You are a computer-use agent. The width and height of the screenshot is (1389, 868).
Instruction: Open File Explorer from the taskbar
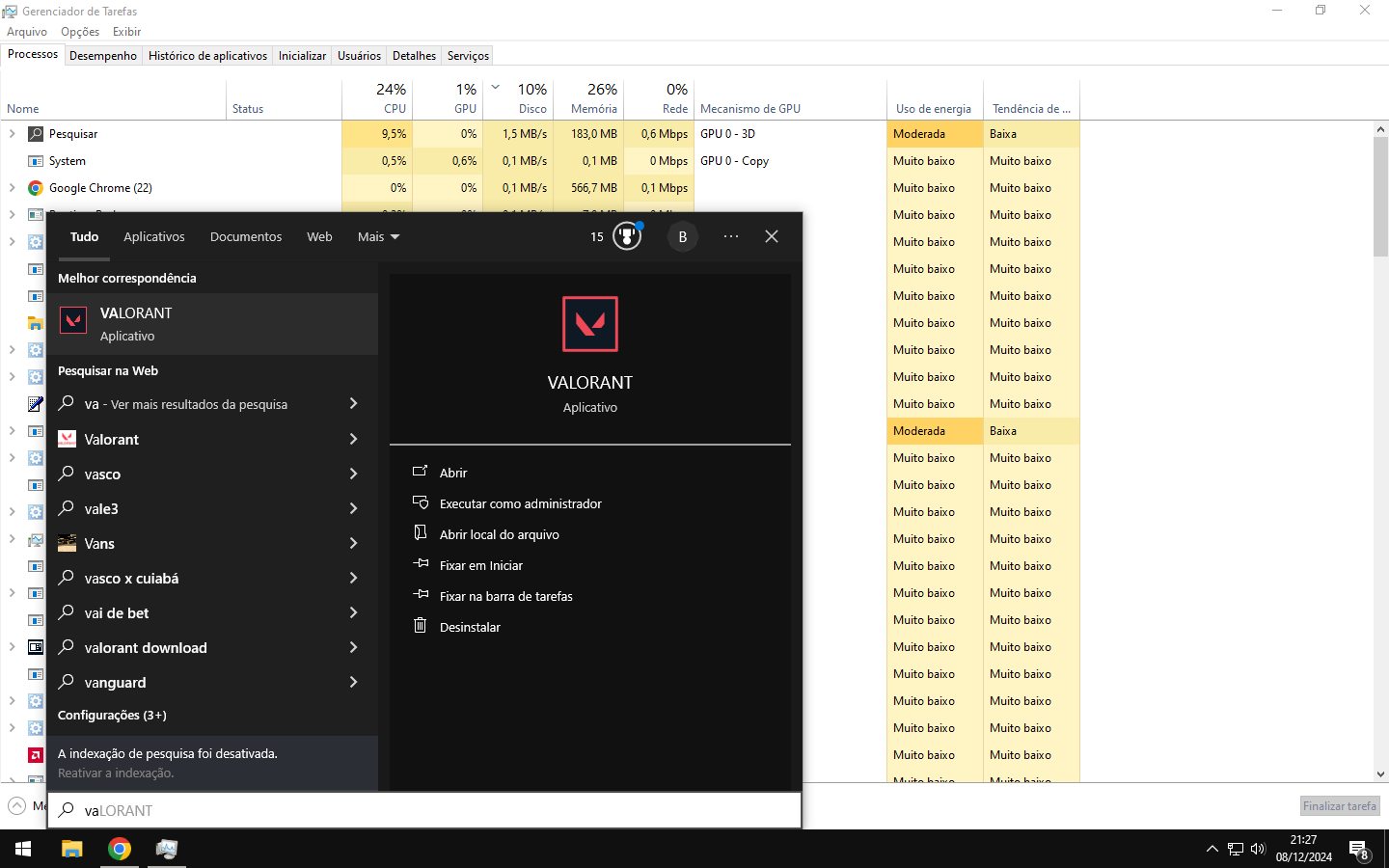[x=72, y=849]
